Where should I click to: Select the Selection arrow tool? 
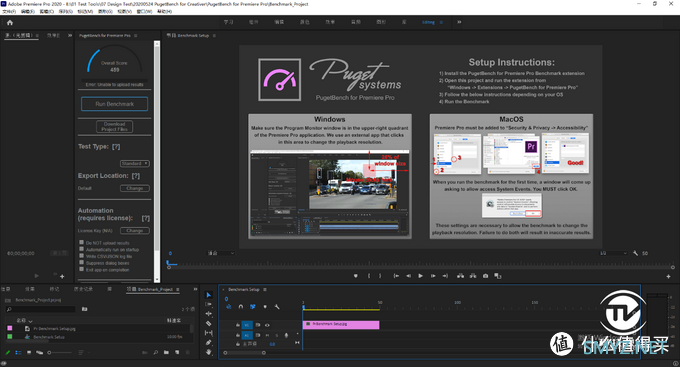[209, 295]
